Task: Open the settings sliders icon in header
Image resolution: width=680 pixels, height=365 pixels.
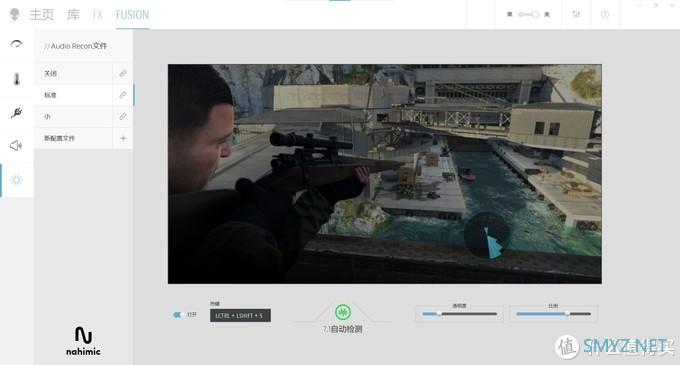Action: (576, 14)
